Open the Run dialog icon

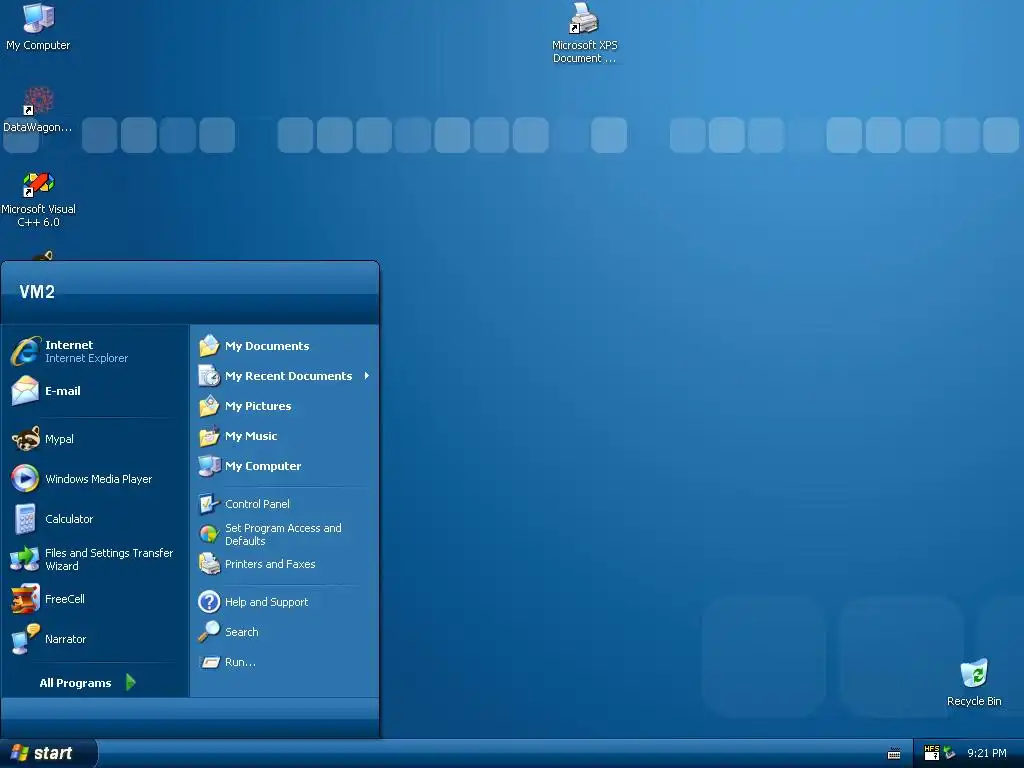click(x=210, y=662)
